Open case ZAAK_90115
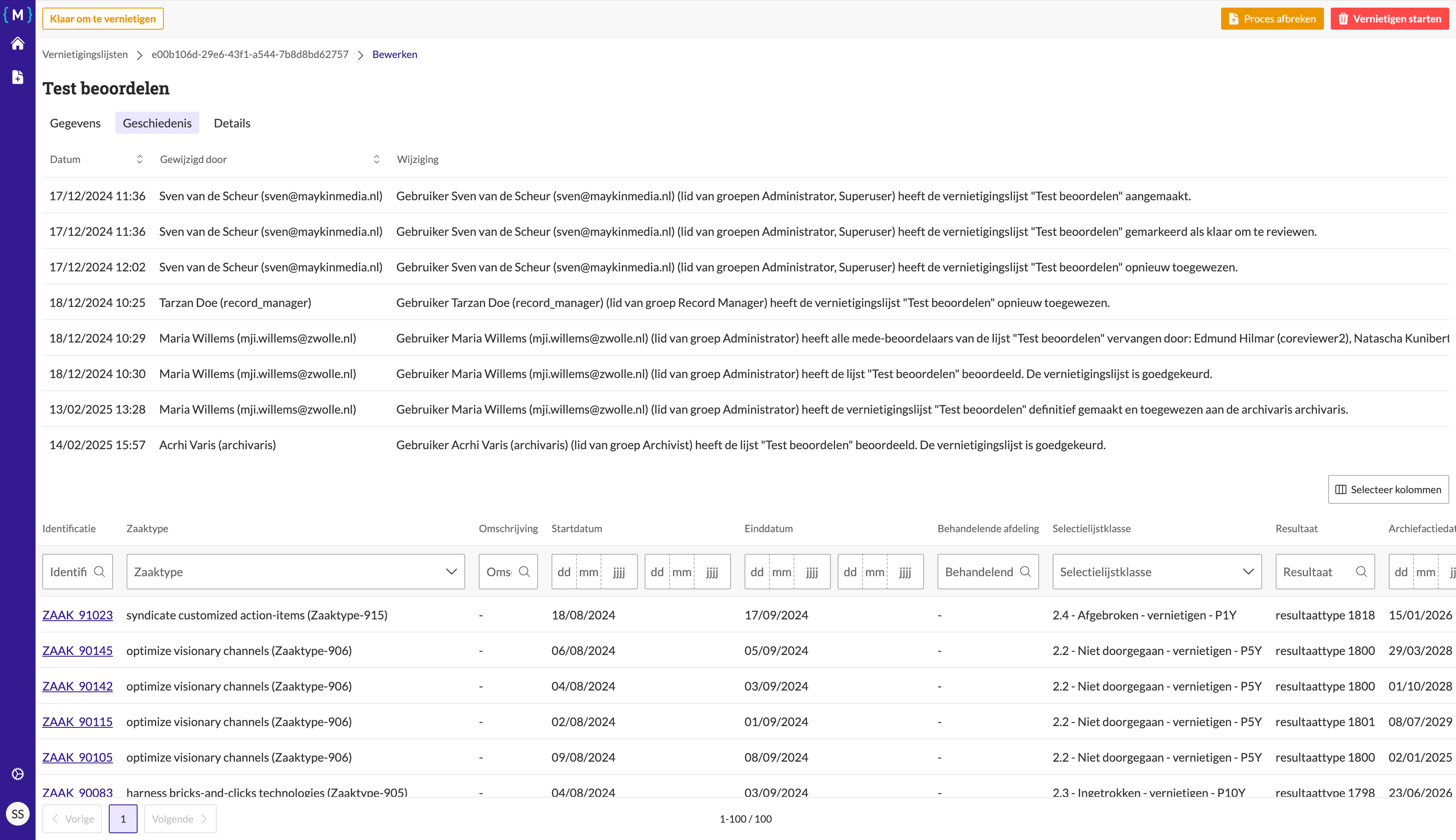The width and height of the screenshot is (1456, 840). point(77,722)
